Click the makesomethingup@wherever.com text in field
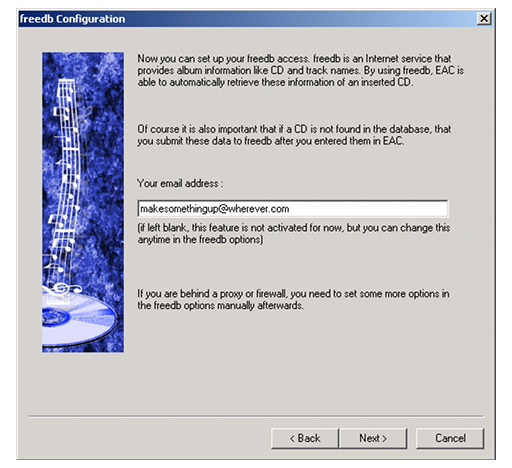Viewport: 512px width, 468px height. (215, 209)
